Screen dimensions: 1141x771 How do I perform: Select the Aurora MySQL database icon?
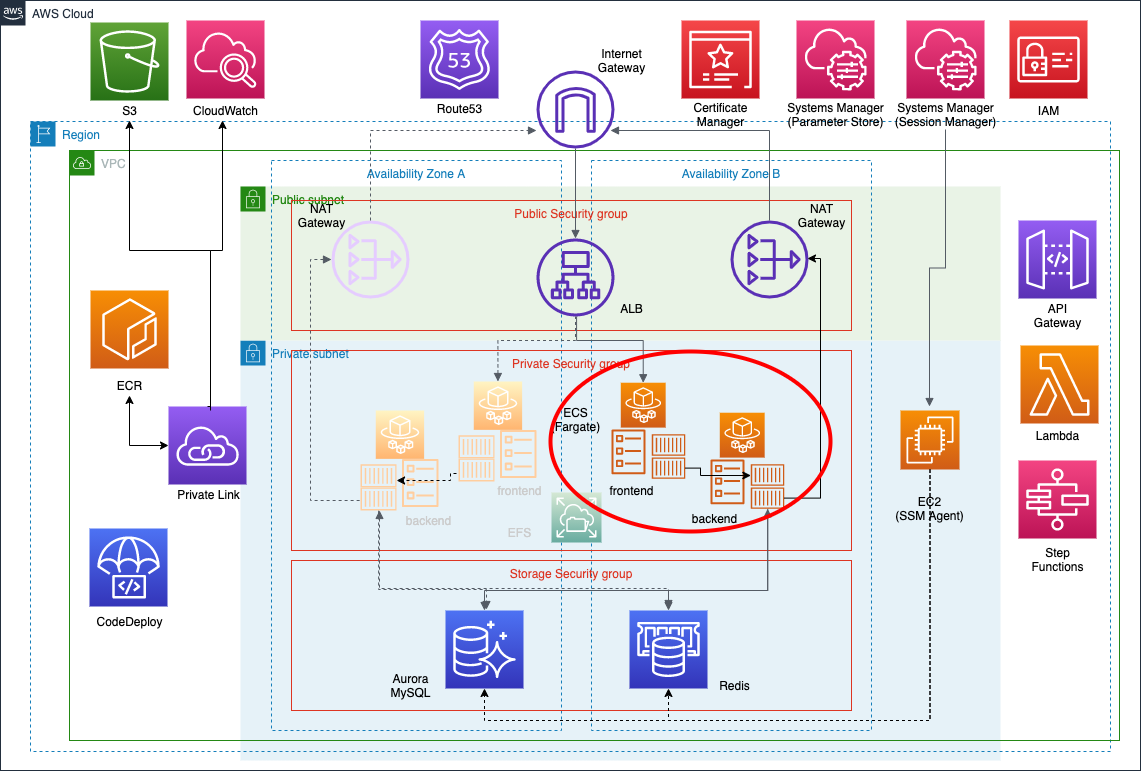485,650
